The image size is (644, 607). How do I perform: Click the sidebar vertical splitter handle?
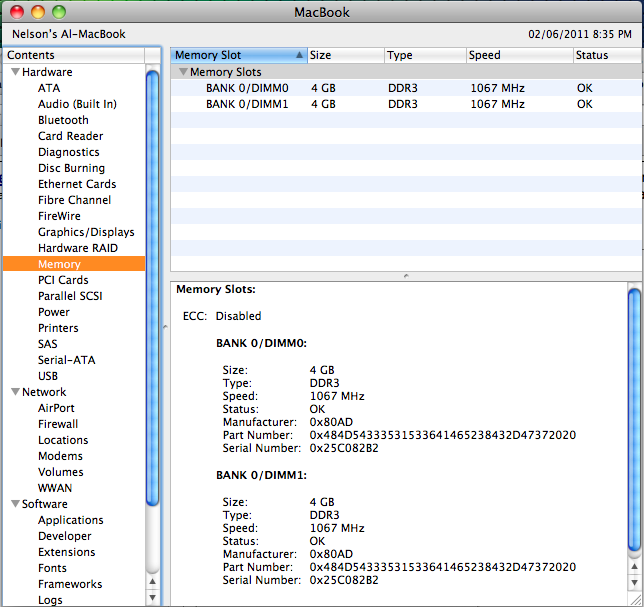click(x=165, y=327)
